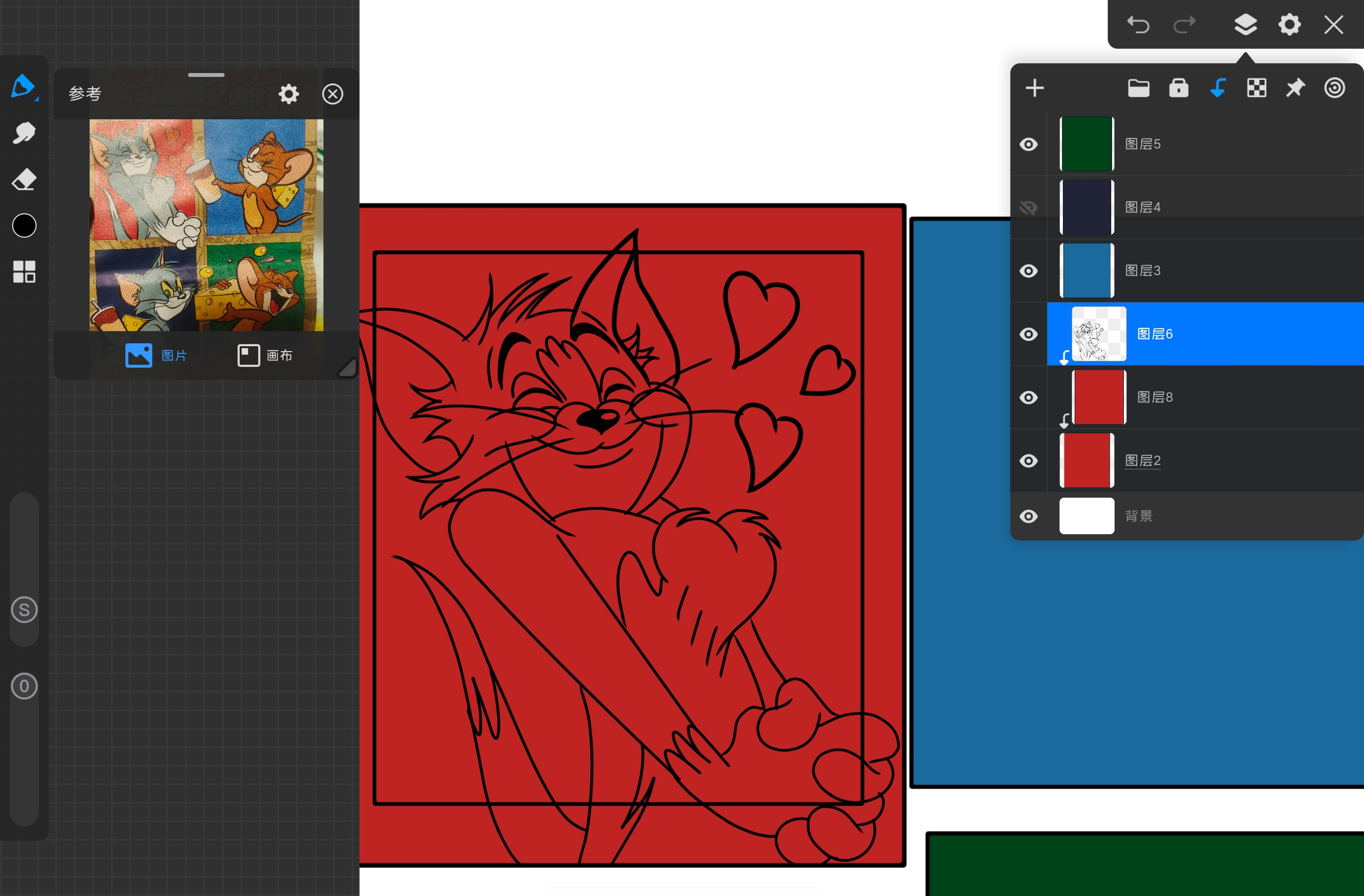Switch reference to 图片 tab
The height and width of the screenshot is (896, 1364).
point(156,355)
